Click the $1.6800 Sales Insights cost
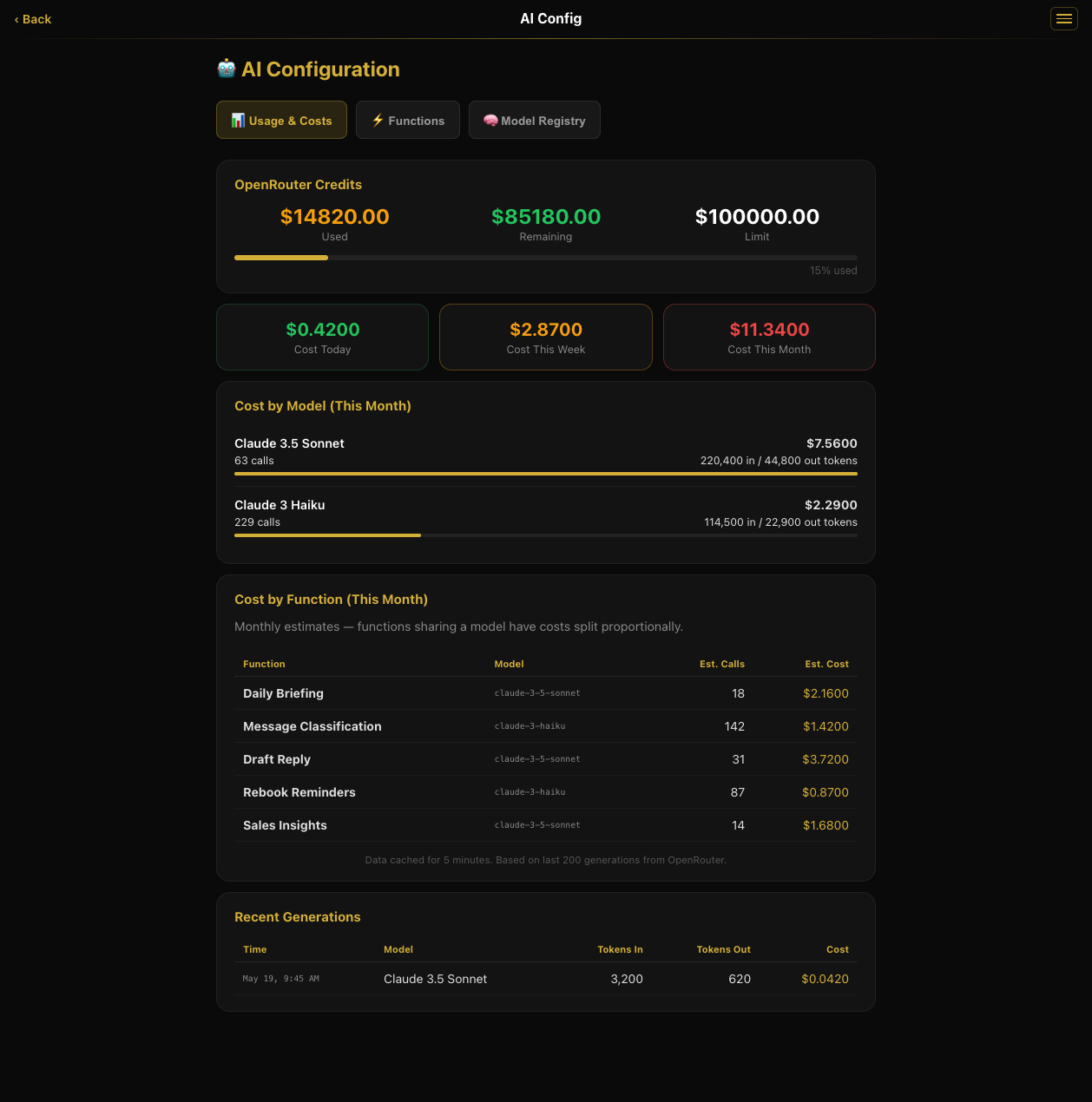1092x1102 pixels. pyautogui.click(x=826, y=825)
